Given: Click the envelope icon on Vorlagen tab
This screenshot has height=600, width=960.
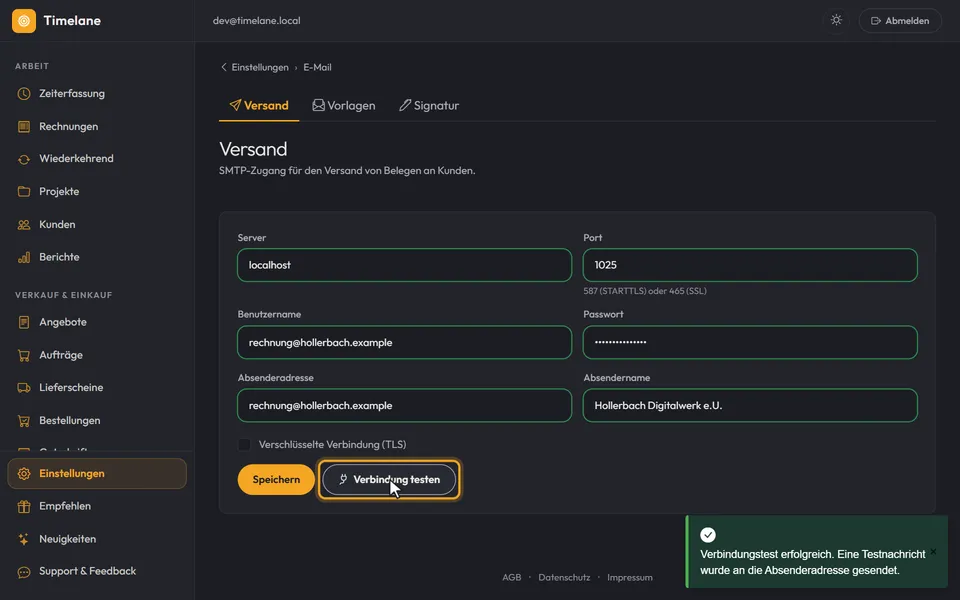Looking at the screenshot, I should [x=318, y=105].
